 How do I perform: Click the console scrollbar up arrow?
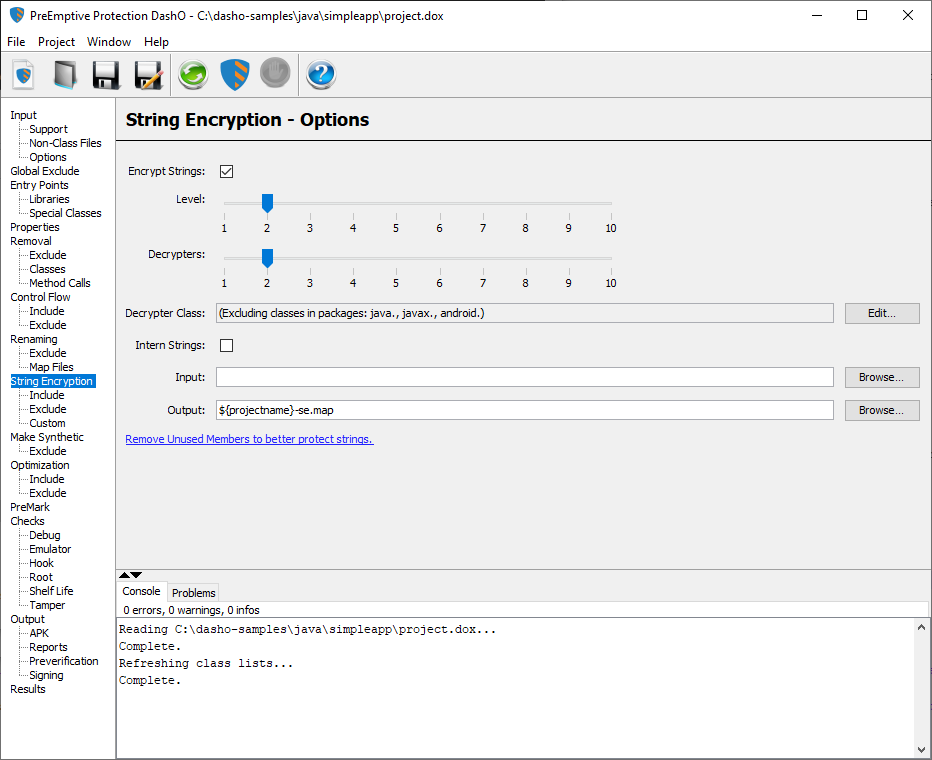click(x=921, y=627)
